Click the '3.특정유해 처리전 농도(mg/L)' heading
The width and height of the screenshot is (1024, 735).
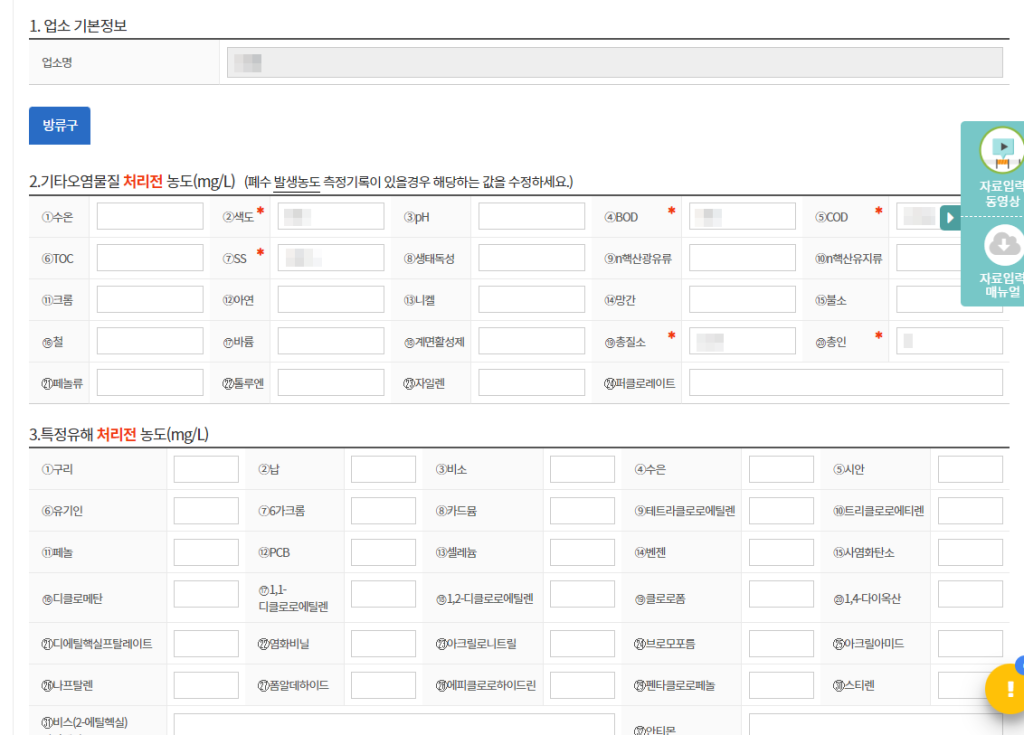[x=119, y=434]
